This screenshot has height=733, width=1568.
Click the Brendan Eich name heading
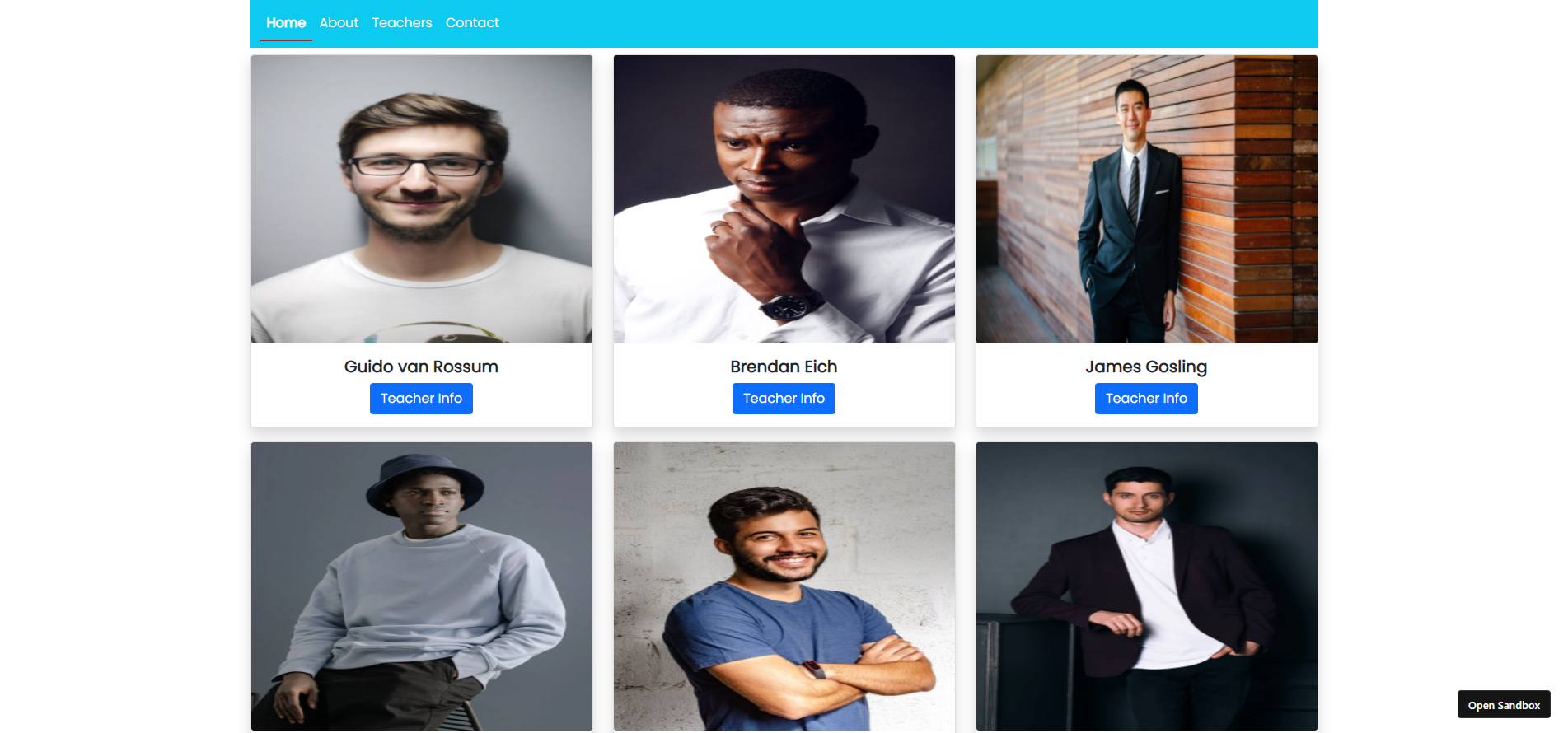[x=784, y=366]
